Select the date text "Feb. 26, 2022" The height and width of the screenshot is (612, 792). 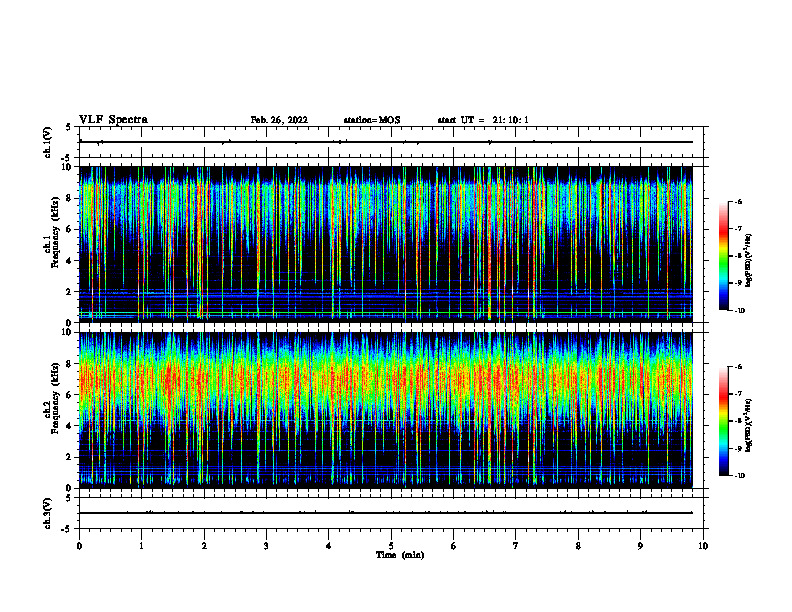tap(279, 120)
